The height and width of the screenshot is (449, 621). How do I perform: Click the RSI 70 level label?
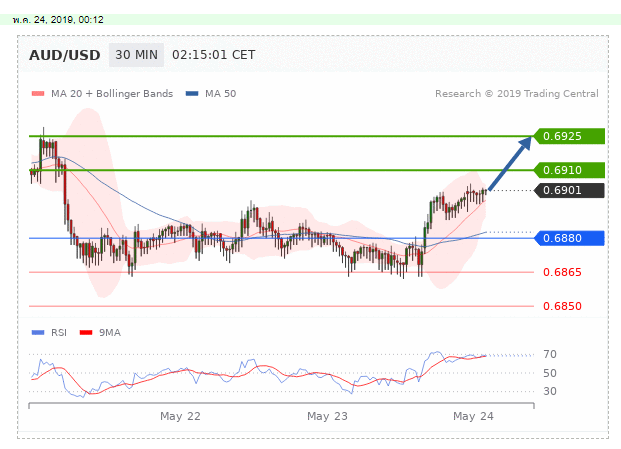550,354
